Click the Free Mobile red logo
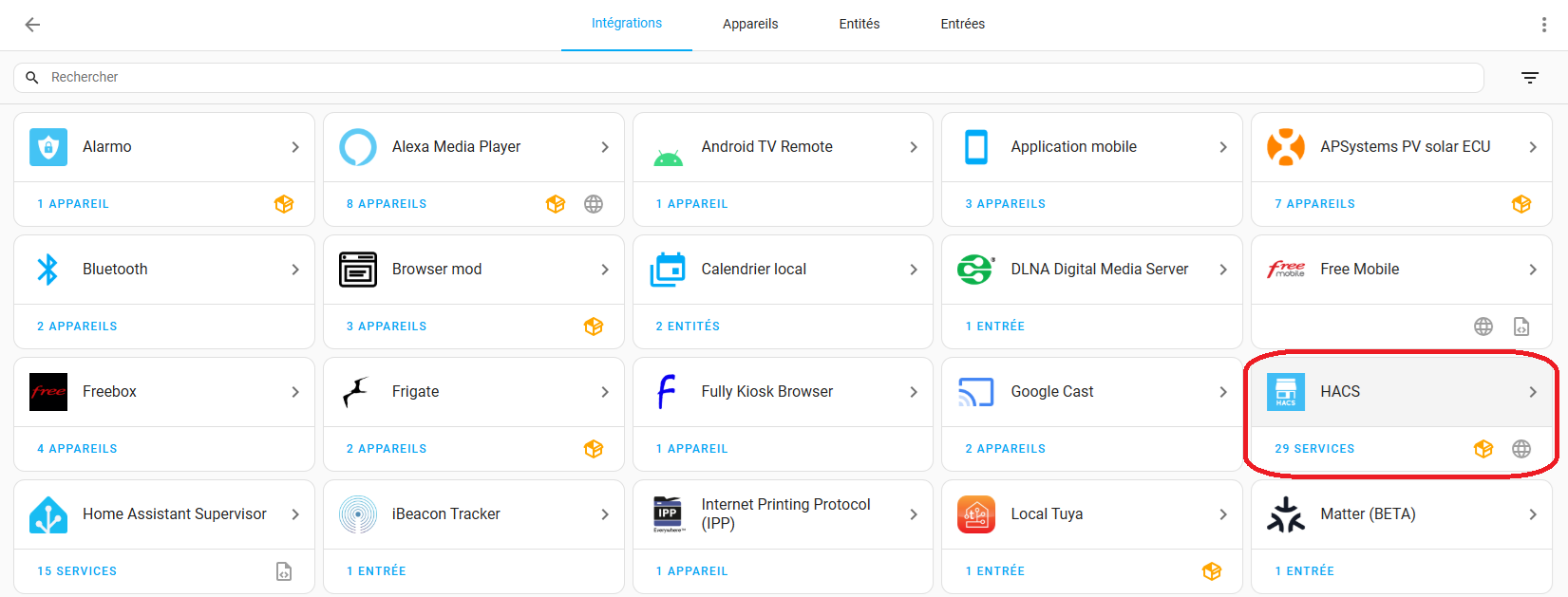The height and width of the screenshot is (597, 1568). coord(1286,270)
